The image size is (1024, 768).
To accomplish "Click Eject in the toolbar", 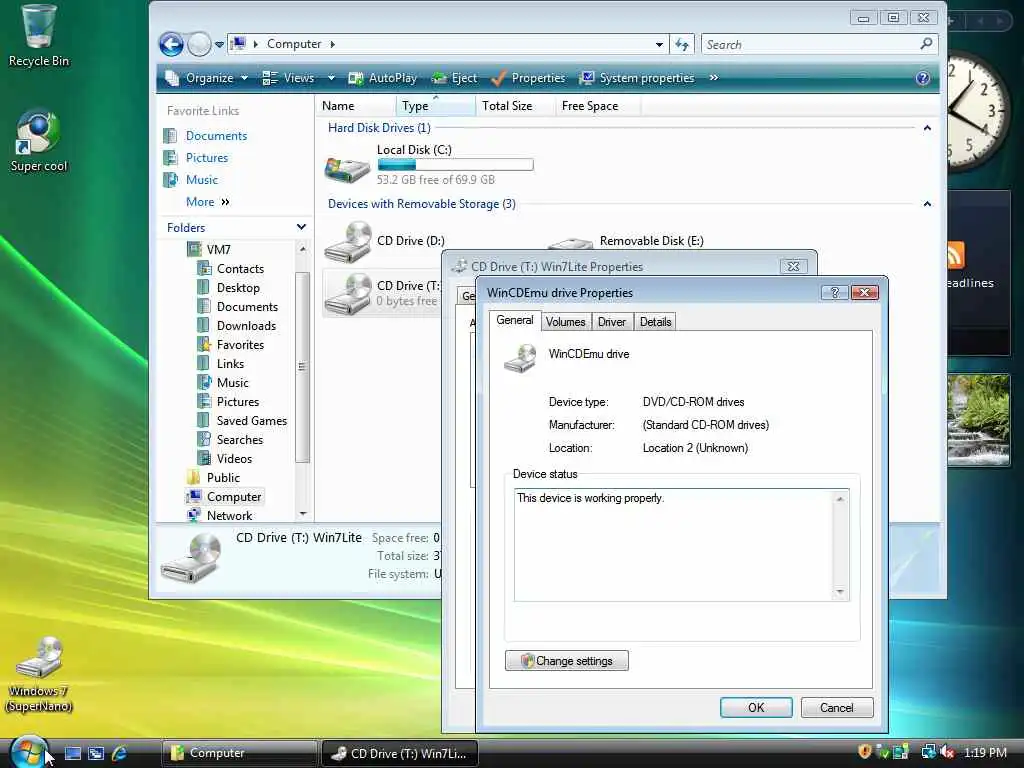I will [x=455, y=78].
